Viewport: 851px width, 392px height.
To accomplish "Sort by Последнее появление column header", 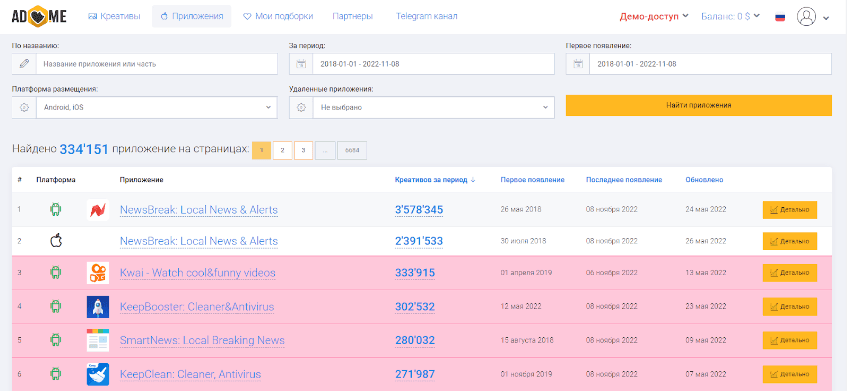I will tap(624, 180).
